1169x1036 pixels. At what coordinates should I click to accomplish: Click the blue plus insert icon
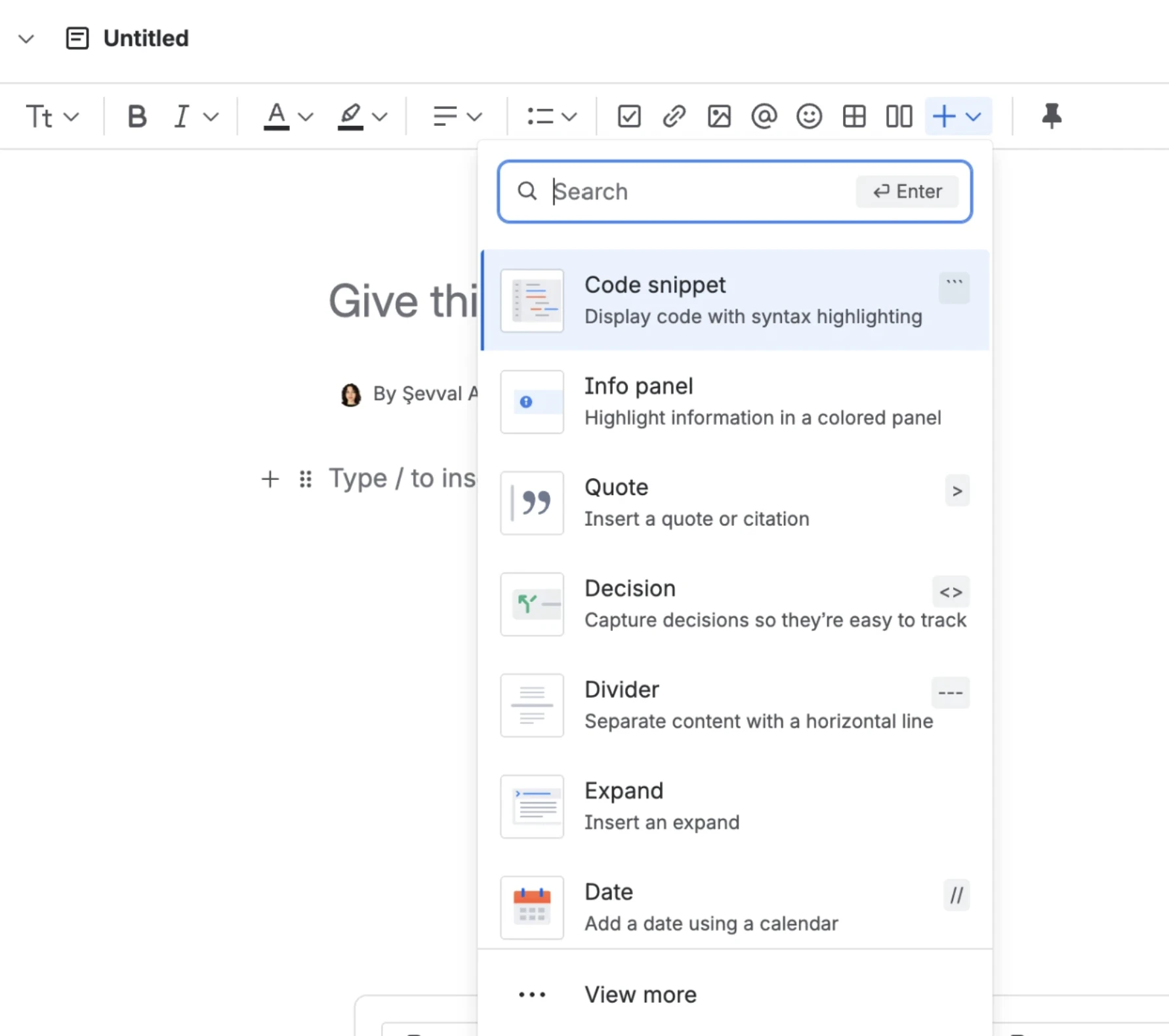(944, 117)
